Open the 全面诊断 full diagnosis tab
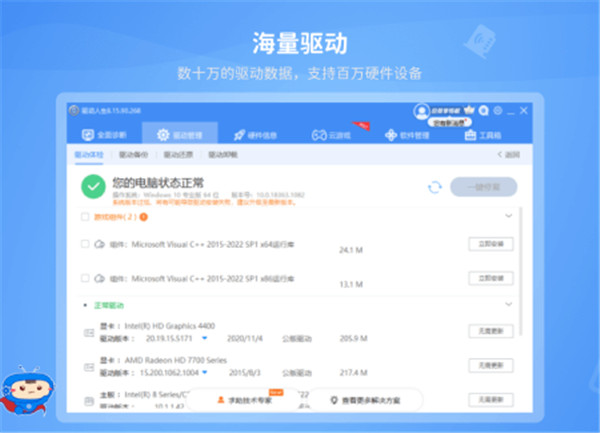Screen dimensions: 600x433 pos(104,135)
